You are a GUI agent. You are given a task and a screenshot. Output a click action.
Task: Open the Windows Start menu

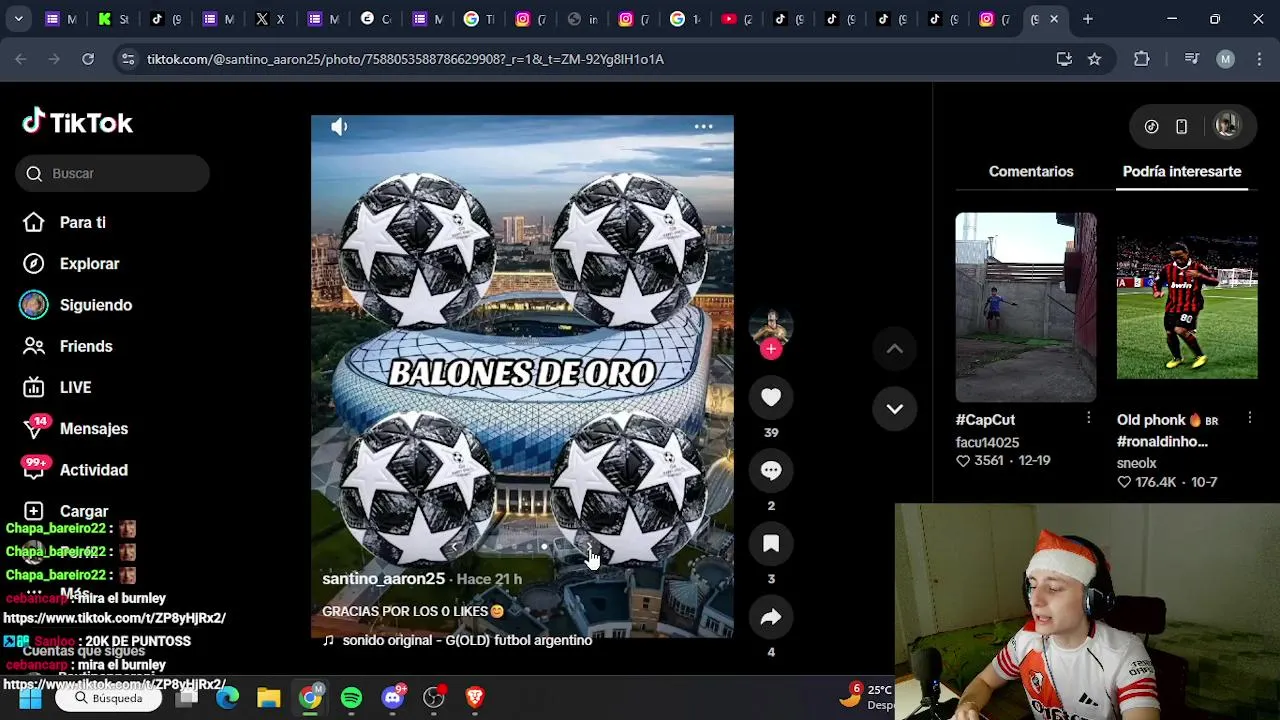tap(30, 698)
